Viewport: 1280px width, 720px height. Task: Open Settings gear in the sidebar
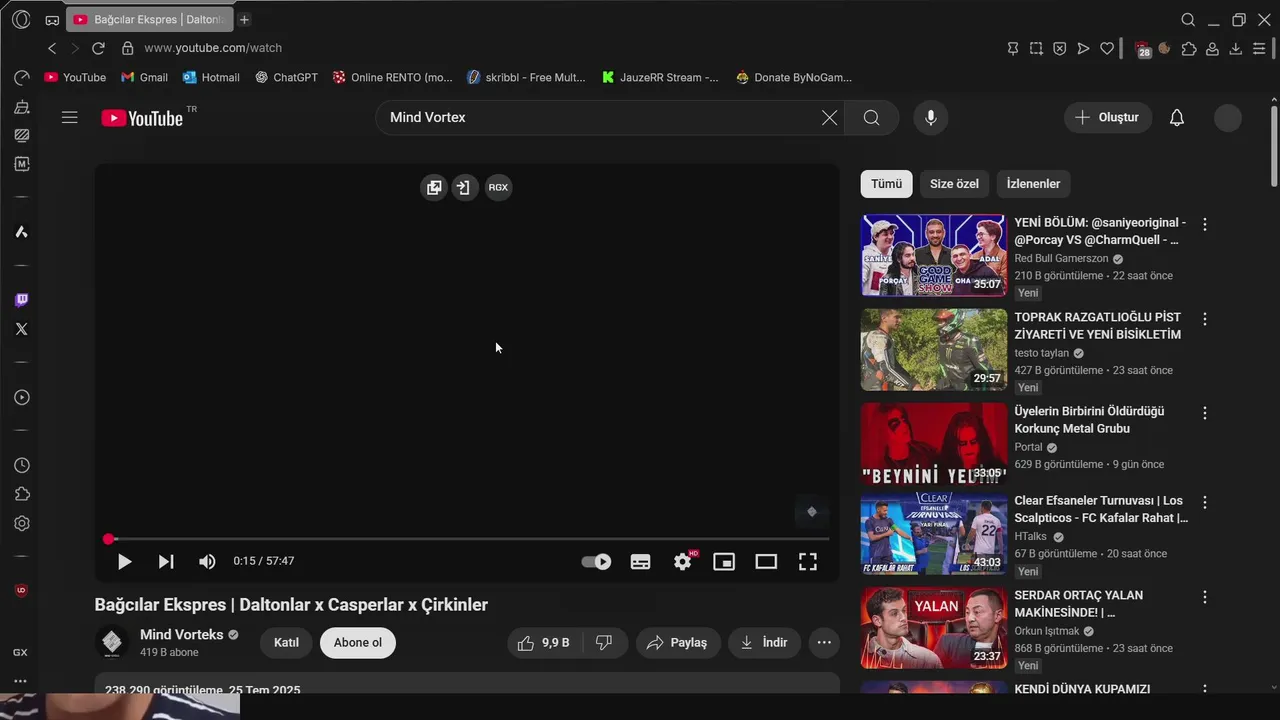click(21, 523)
